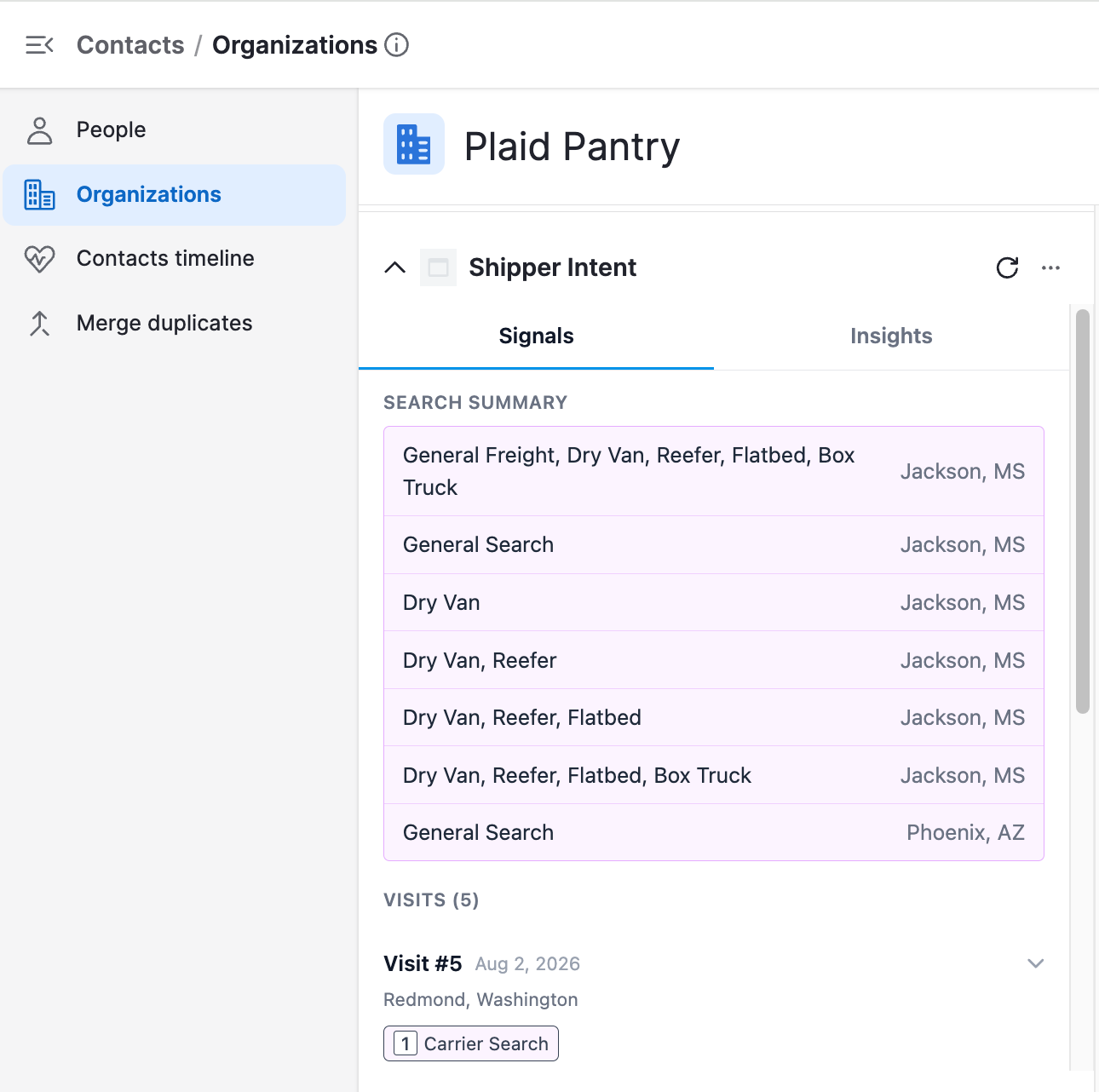1099x1092 pixels.
Task: Select the General Search Phoenix, AZ row
Action: tap(714, 832)
